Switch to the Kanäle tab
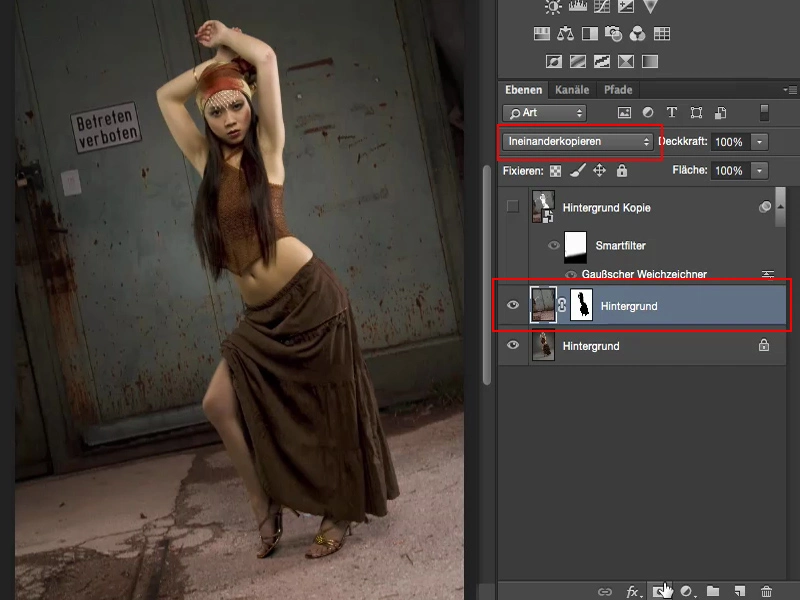This screenshot has height=600, width=800. tap(572, 89)
